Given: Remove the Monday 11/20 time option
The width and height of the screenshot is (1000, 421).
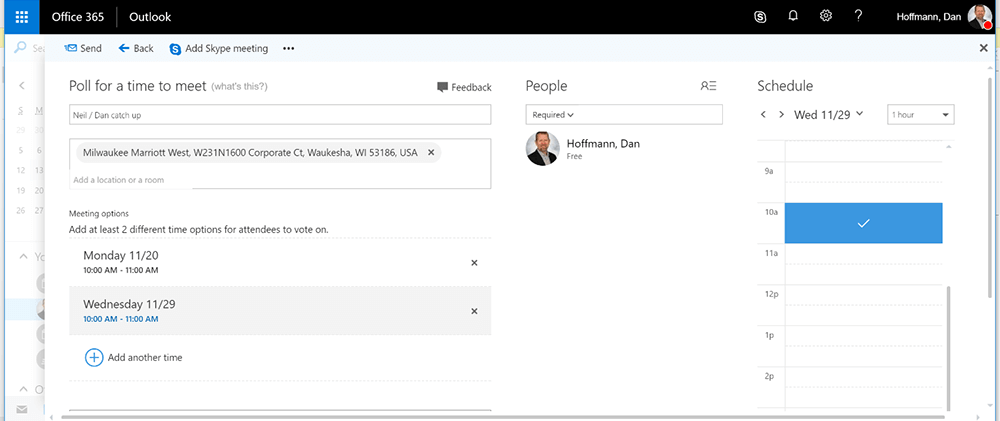Looking at the screenshot, I should tap(474, 263).
